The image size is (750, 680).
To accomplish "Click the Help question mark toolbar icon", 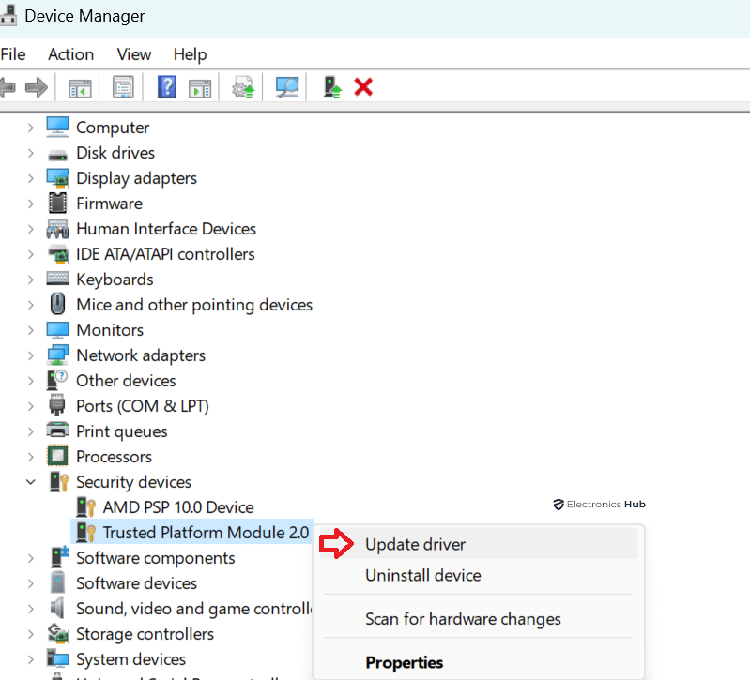I will point(167,88).
